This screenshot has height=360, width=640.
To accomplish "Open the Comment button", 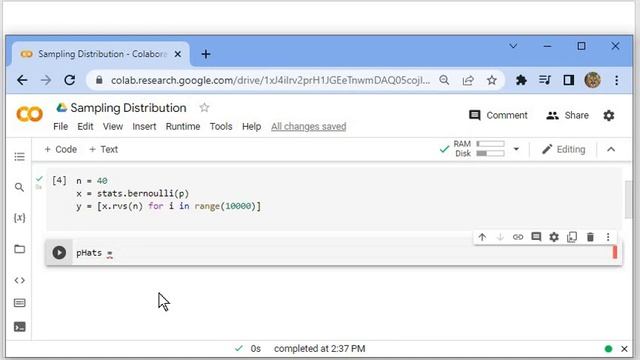I will tap(498, 116).
